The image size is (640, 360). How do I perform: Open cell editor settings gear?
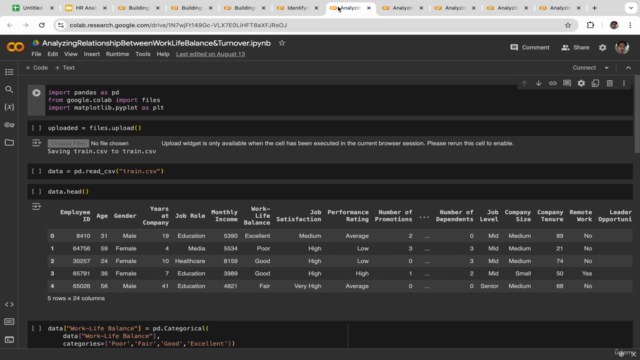tap(581, 83)
